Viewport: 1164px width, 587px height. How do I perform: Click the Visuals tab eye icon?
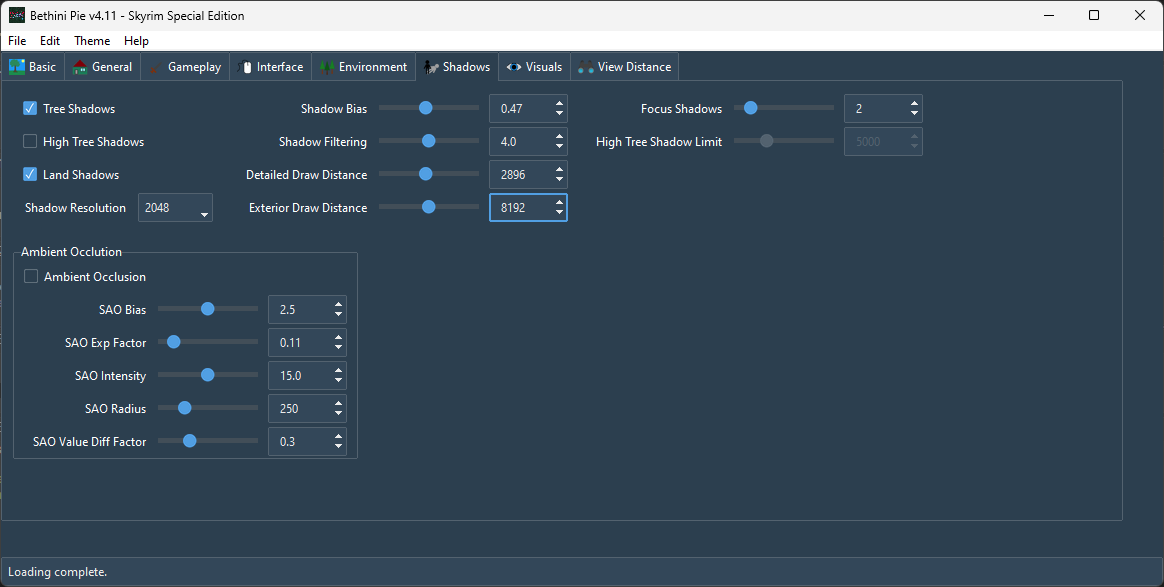(514, 67)
